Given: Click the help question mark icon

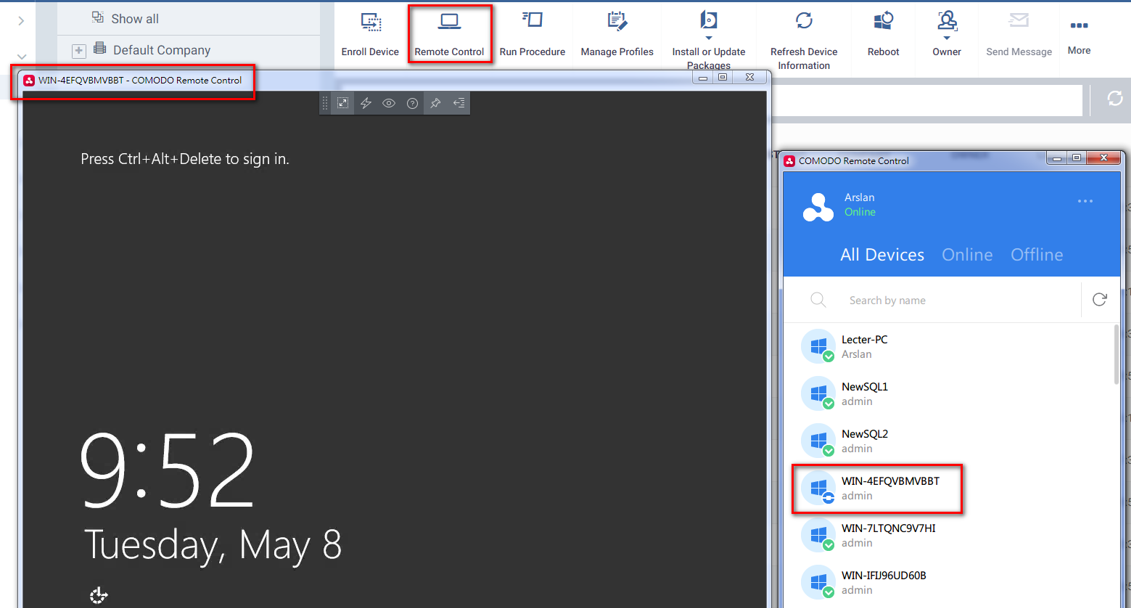Looking at the screenshot, I should pos(412,103).
